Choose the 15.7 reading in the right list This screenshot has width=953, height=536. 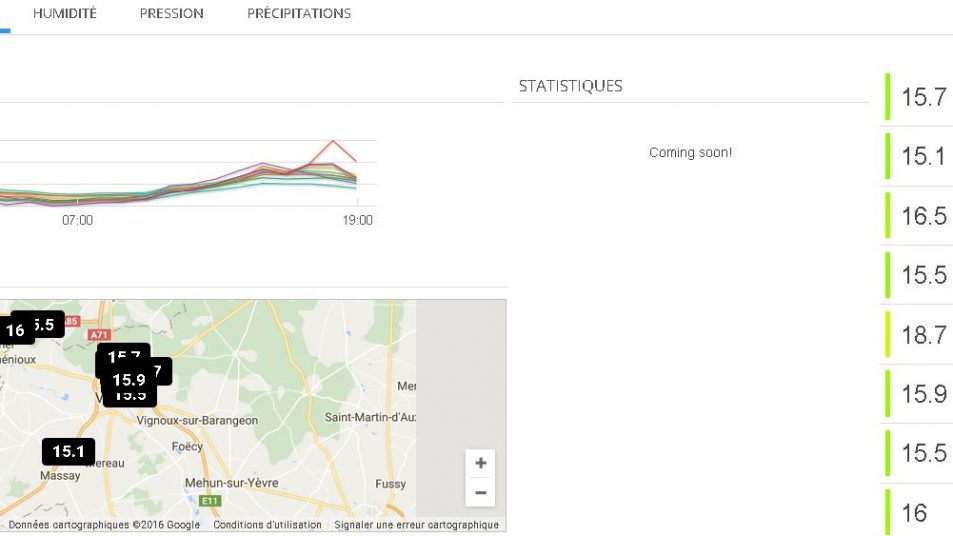point(923,97)
